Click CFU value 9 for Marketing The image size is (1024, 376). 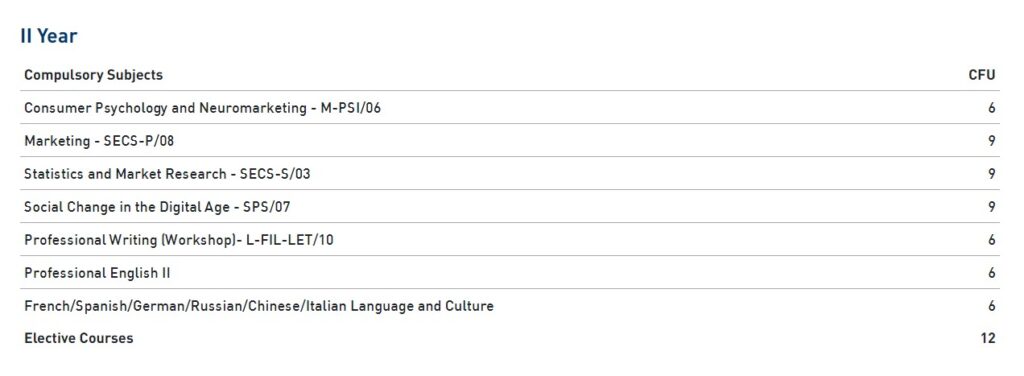pos(992,141)
